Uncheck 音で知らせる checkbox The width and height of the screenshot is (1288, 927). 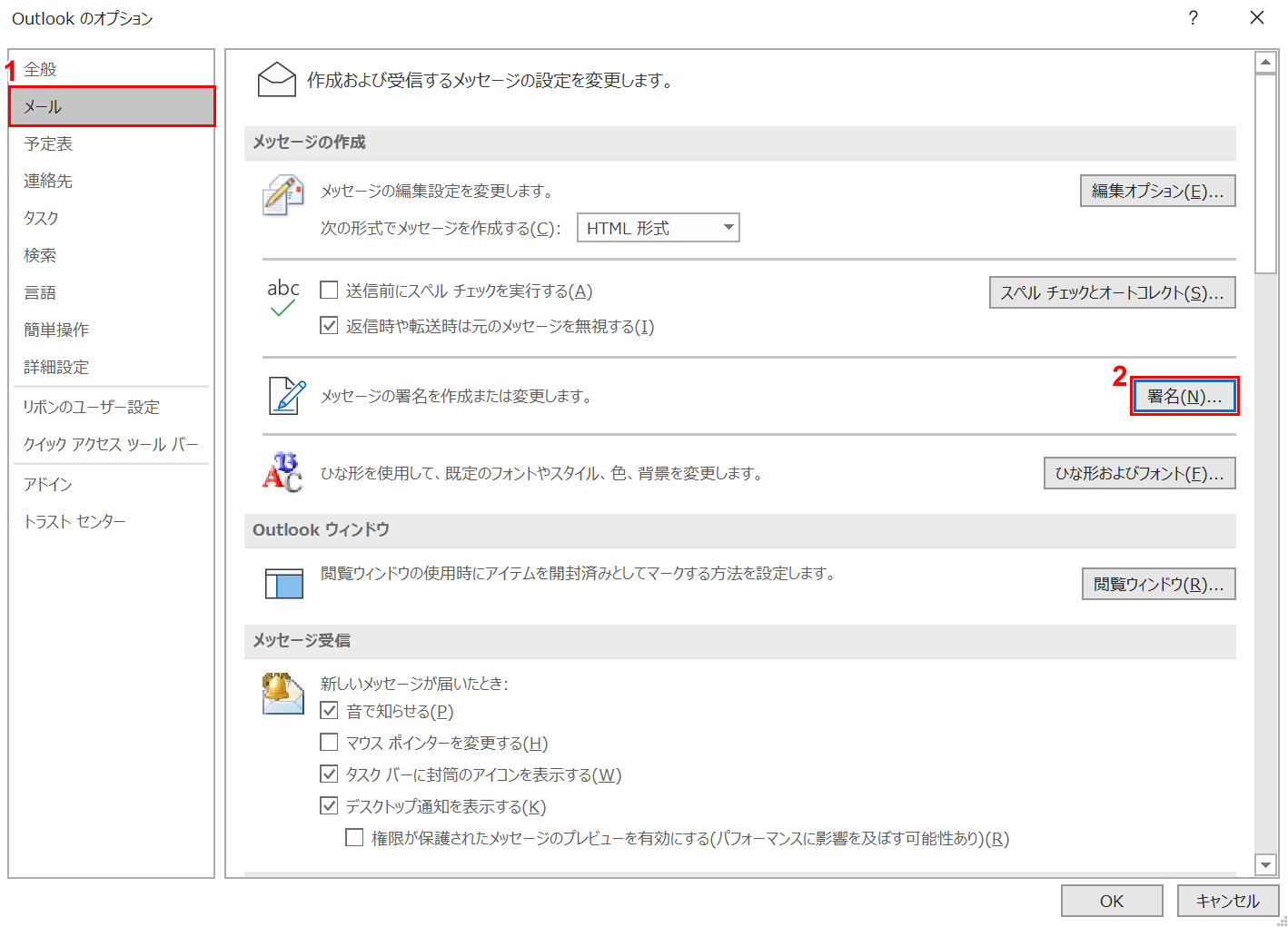coord(329,711)
